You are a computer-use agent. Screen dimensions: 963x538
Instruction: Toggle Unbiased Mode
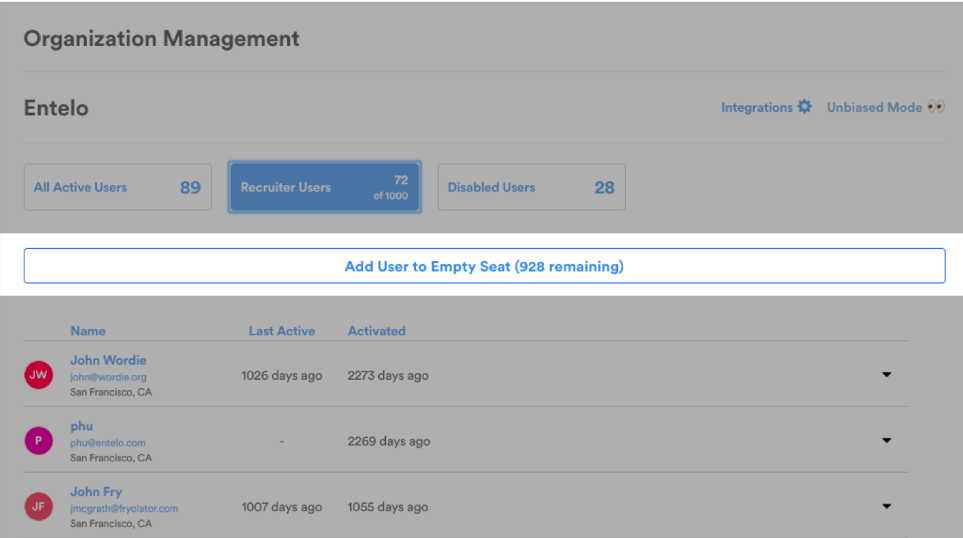pyautogui.click(x=874, y=107)
